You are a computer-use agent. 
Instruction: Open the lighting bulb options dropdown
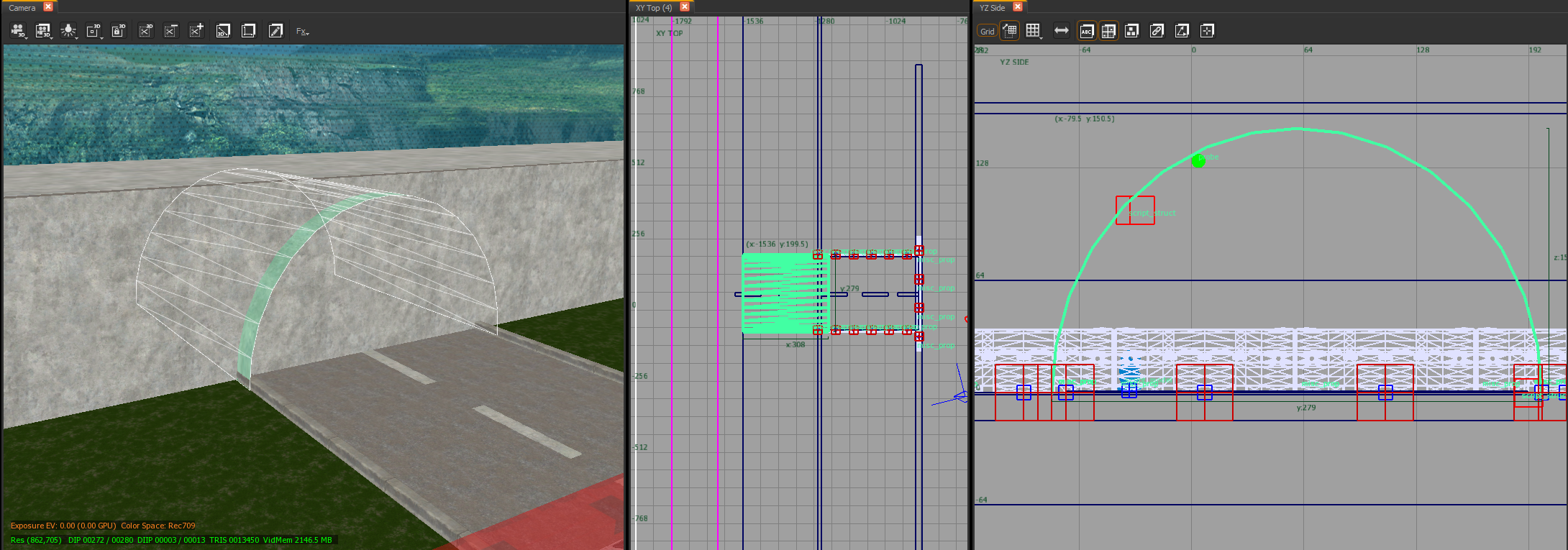click(x=69, y=31)
